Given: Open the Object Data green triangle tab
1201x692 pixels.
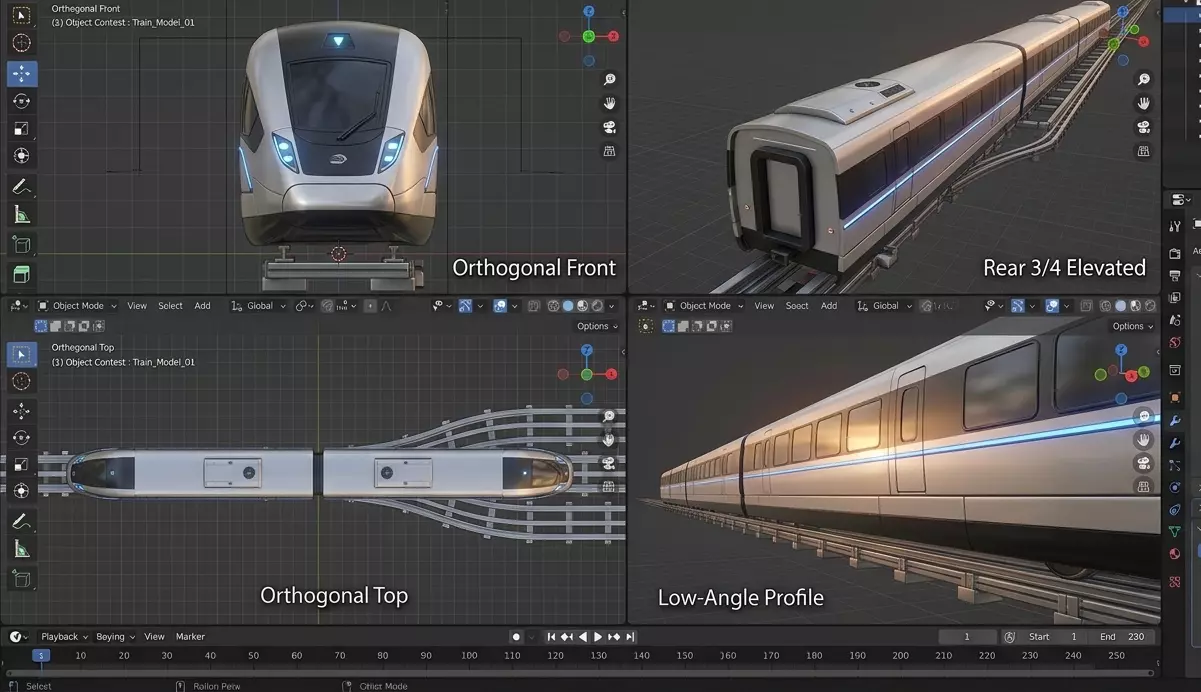Looking at the screenshot, I should pos(1175,532).
